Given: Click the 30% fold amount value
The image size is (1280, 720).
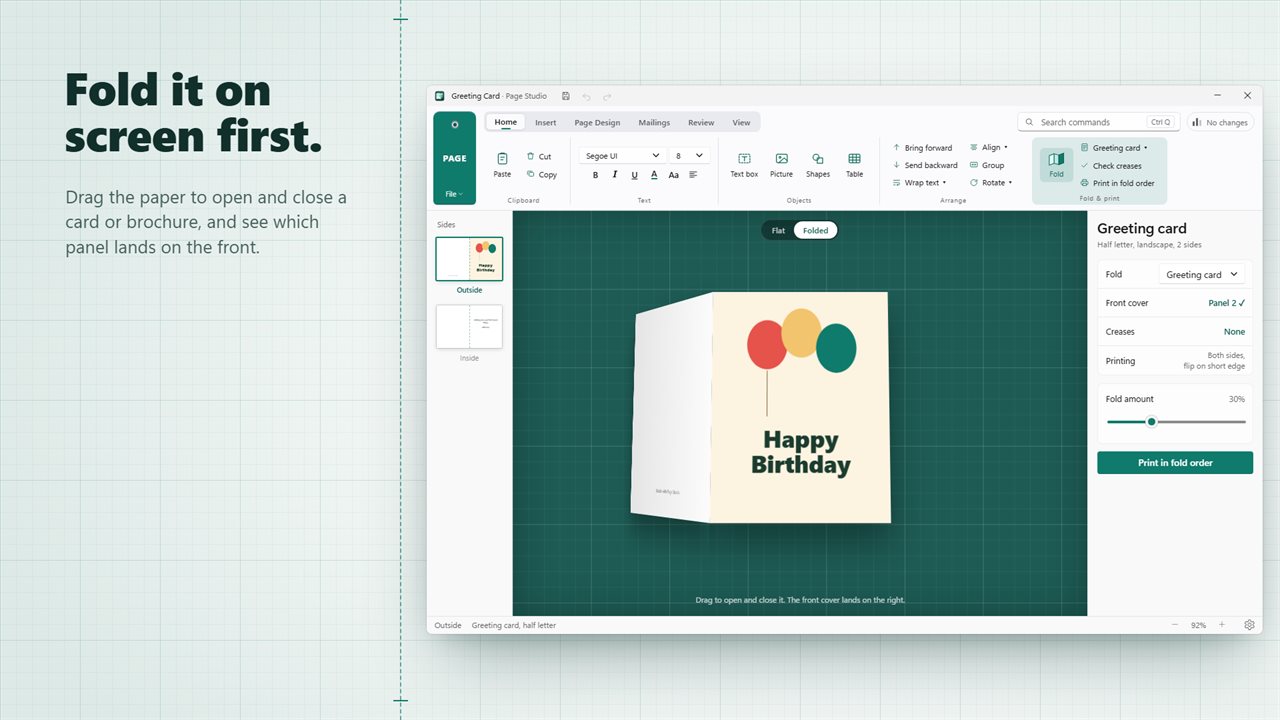Looking at the screenshot, I should click(x=1237, y=399).
